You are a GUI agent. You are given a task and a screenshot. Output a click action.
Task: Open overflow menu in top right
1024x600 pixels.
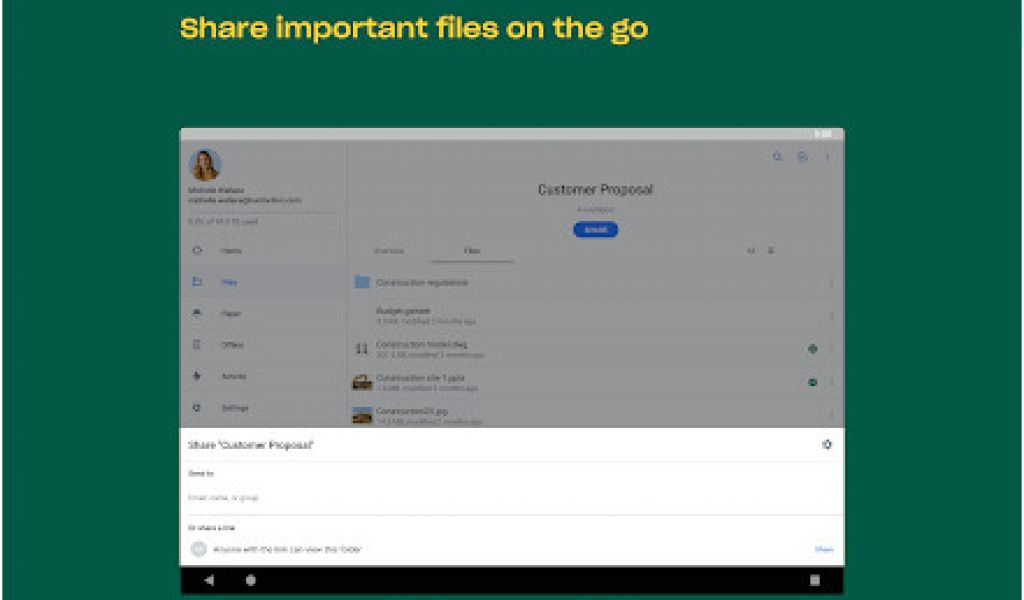coord(827,157)
